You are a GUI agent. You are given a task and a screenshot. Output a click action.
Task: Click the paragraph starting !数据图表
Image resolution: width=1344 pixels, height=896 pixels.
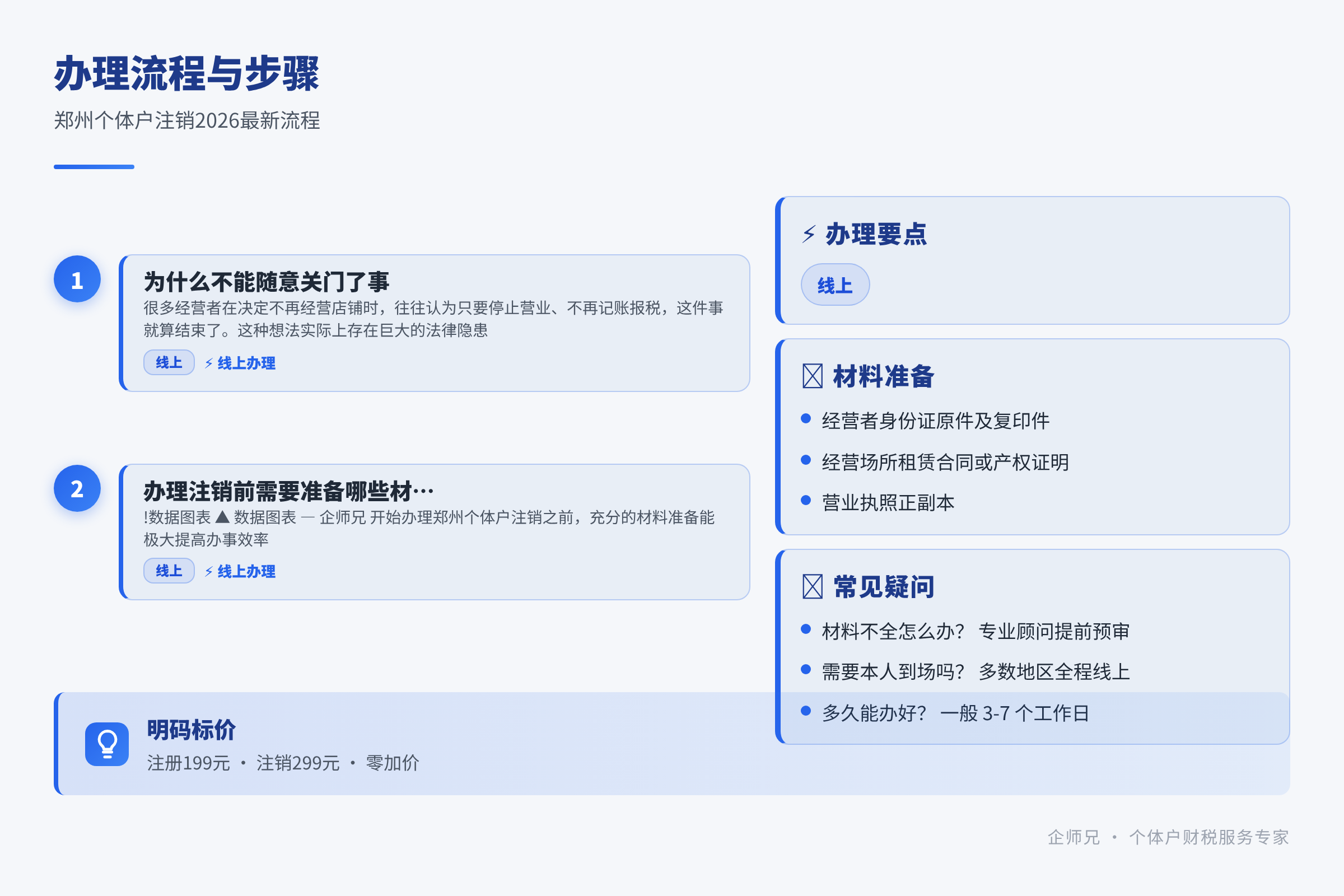(x=429, y=528)
